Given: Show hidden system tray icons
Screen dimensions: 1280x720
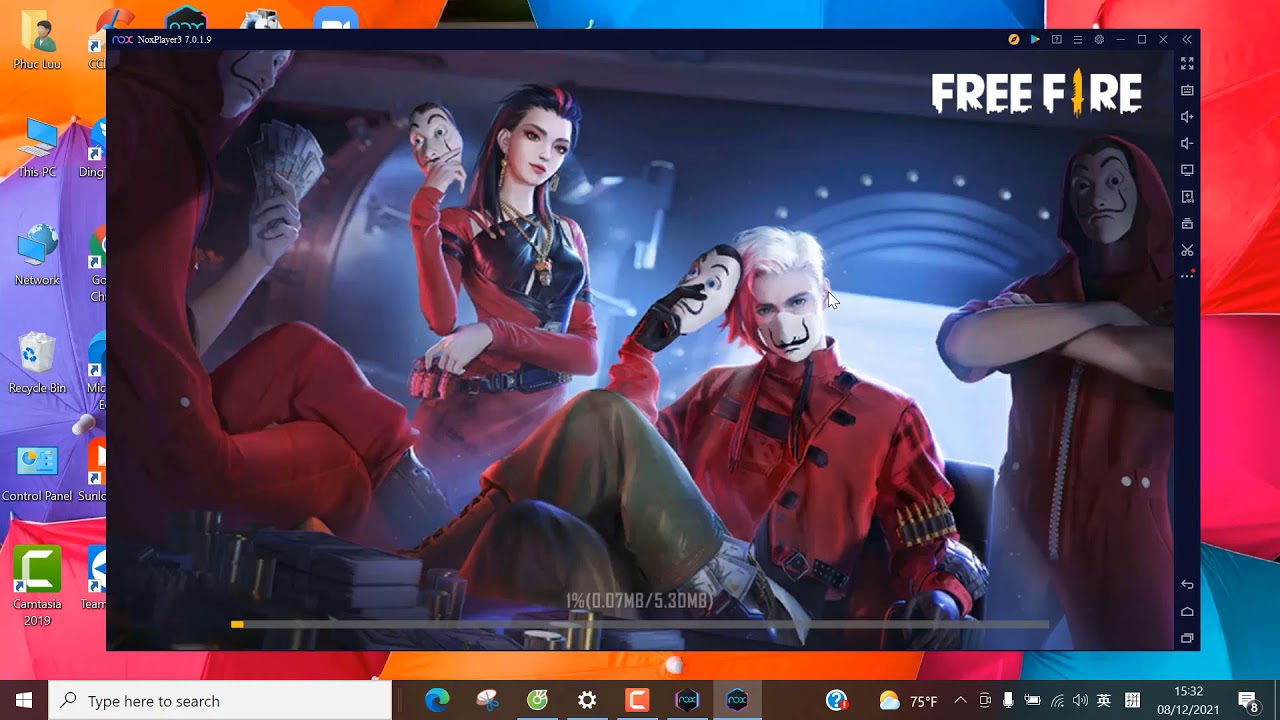Looking at the screenshot, I should pyautogui.click(x=961, y=701).
